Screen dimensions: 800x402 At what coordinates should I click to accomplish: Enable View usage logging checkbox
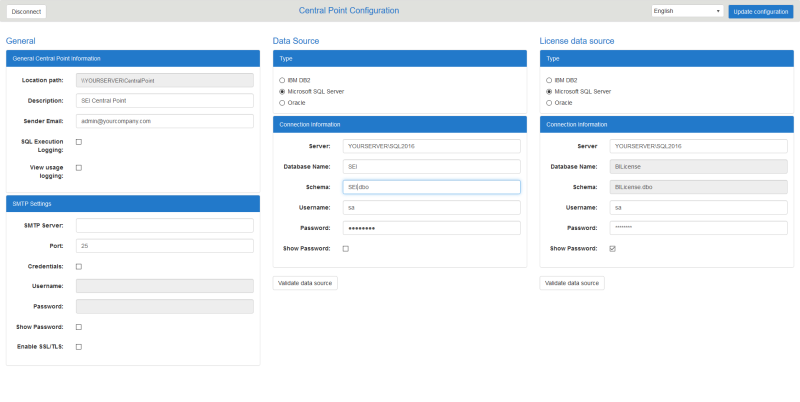point(79,167)
